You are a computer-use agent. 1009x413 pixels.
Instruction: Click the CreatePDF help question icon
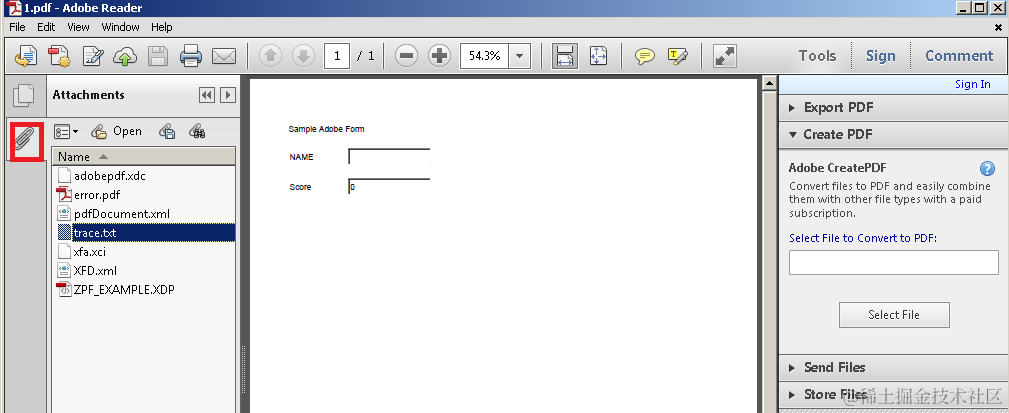click(987, 169)
